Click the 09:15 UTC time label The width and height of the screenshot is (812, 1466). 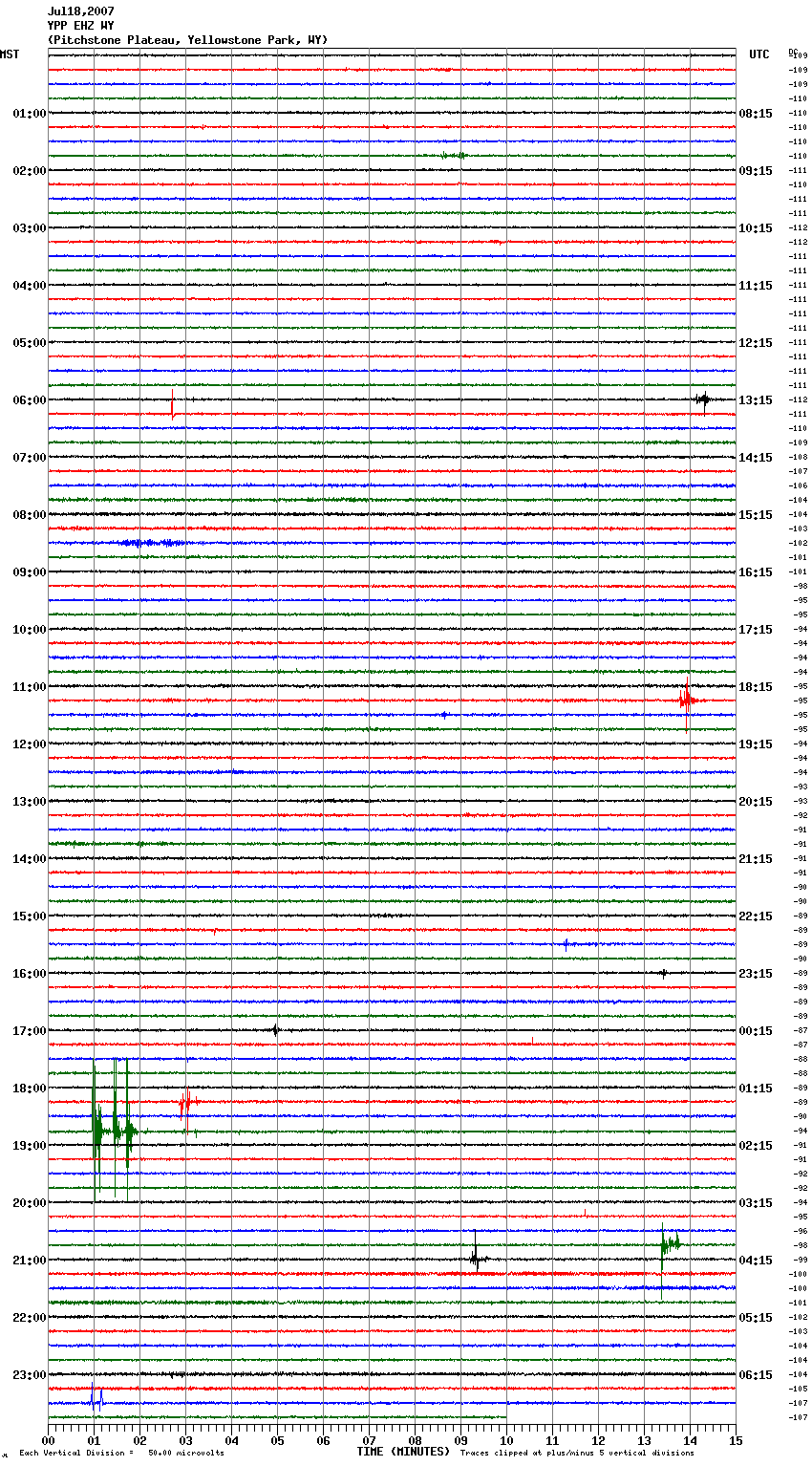click(756, 171)
